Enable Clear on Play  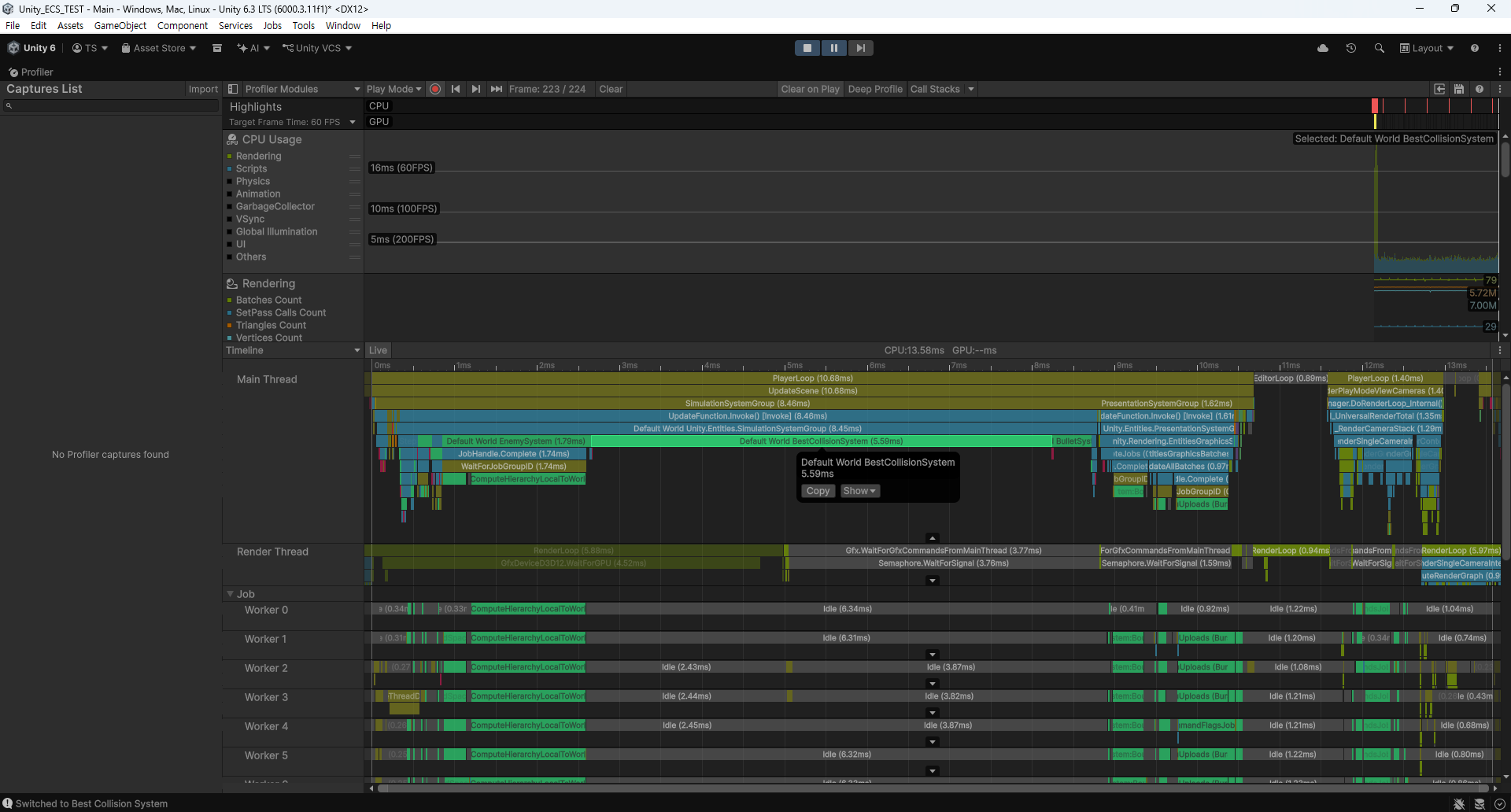pyautogui.click(x=810, y=89)
